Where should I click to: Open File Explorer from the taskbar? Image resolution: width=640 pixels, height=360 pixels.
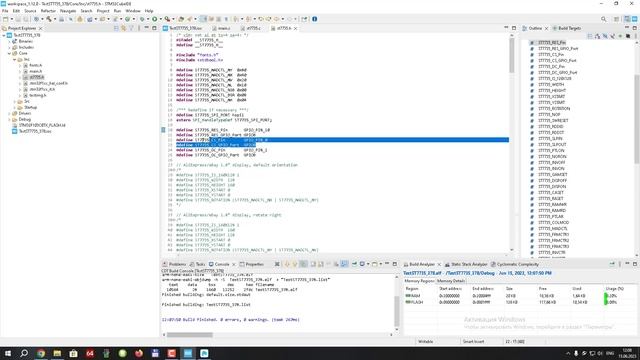[57, 353]
